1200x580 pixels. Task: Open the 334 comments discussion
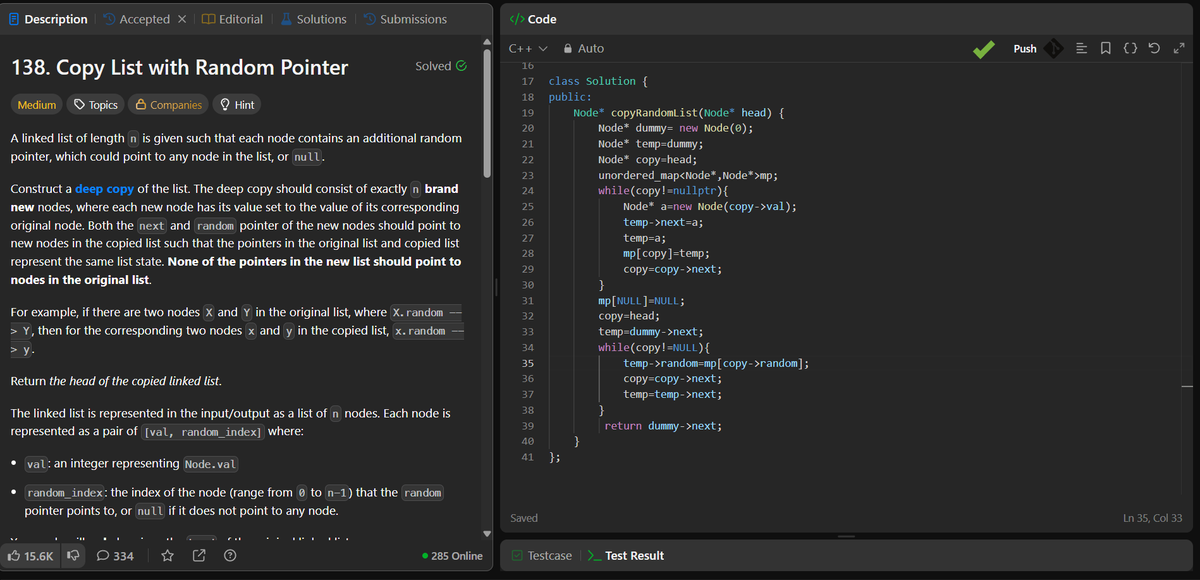point(115,556)
